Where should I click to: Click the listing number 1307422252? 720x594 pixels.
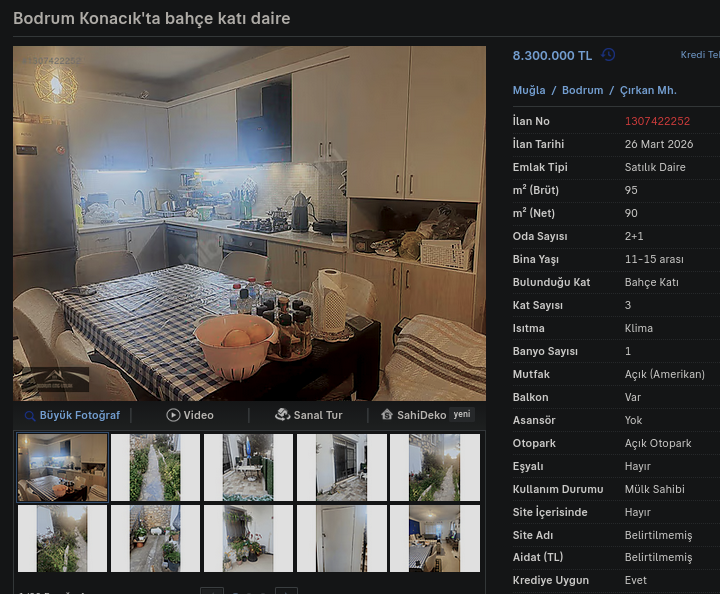pyautogui.click(x=657, y=121)
